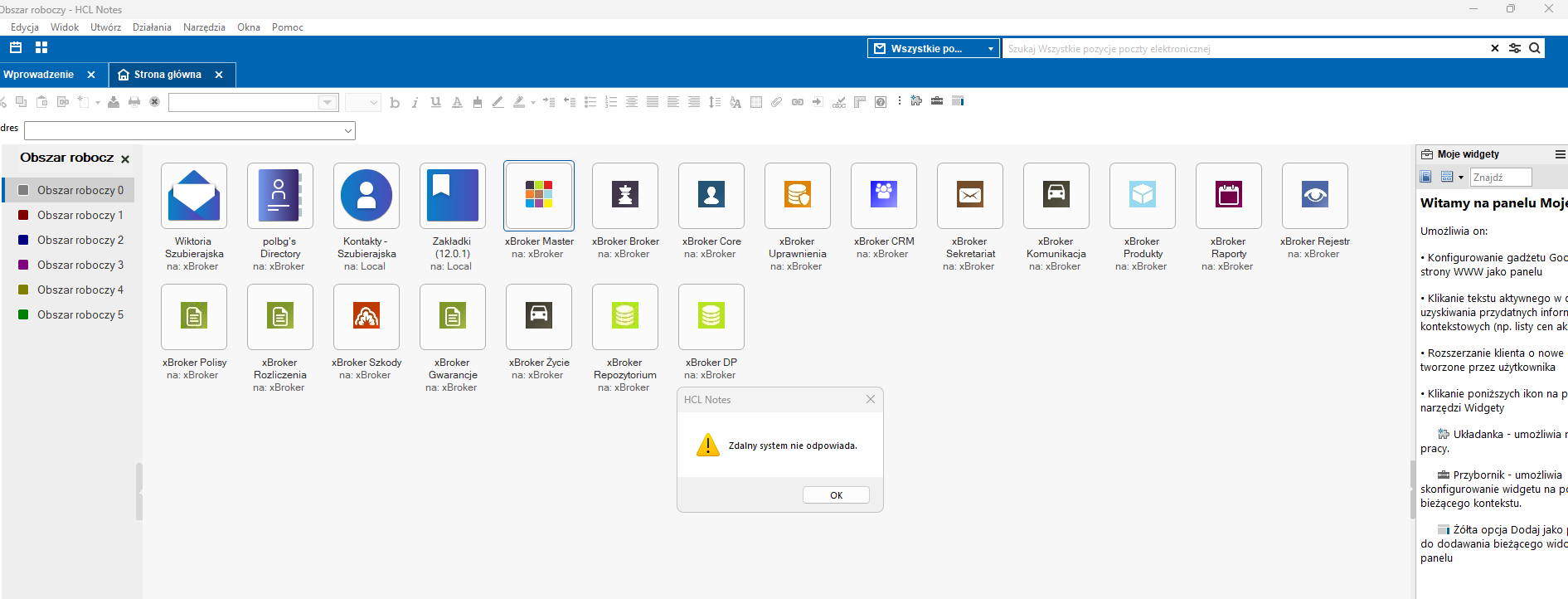Click the search magnifier icon
1568x599 pixels.
(x=1535, y=48)
